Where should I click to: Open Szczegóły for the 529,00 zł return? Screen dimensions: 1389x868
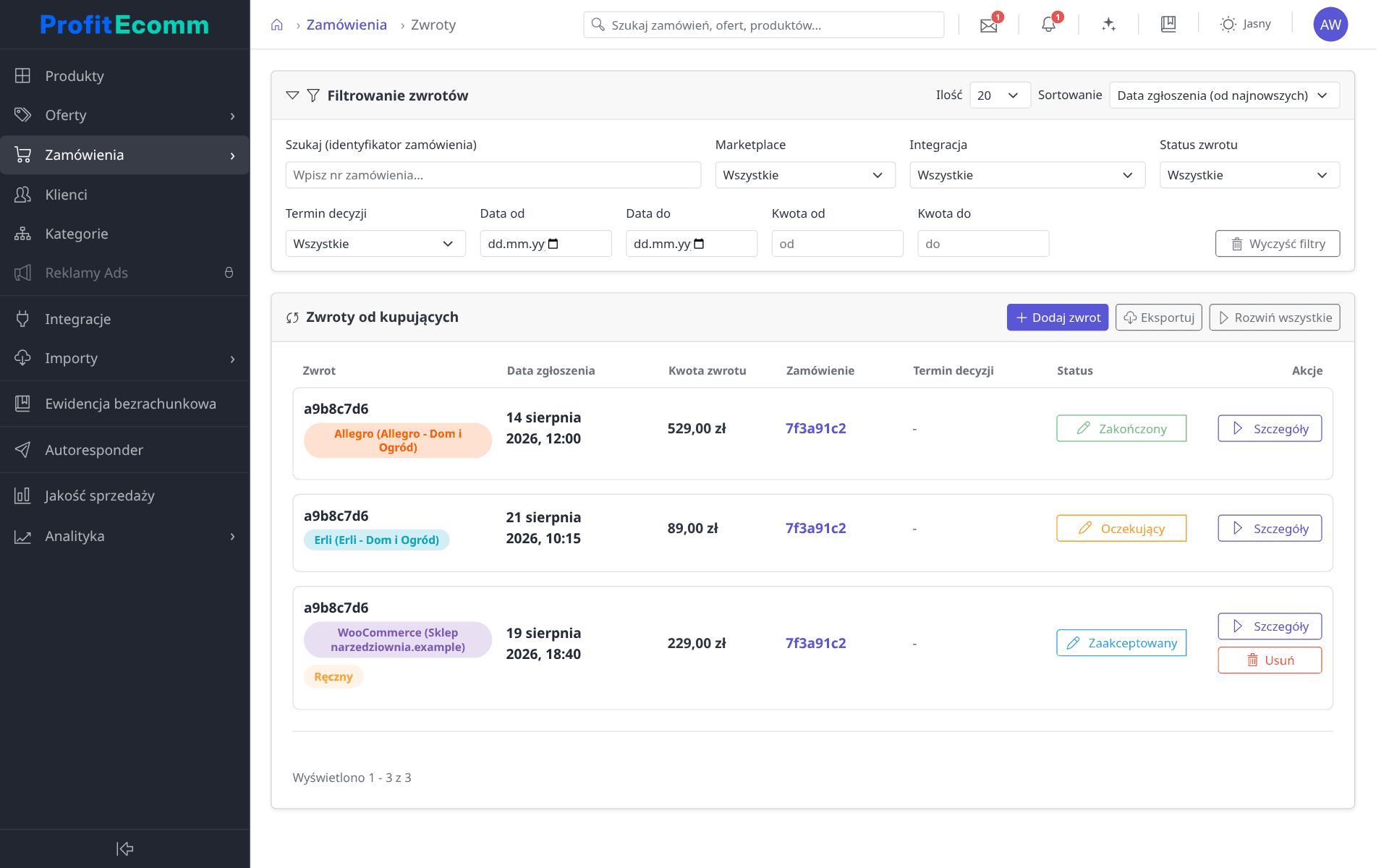1270,428
